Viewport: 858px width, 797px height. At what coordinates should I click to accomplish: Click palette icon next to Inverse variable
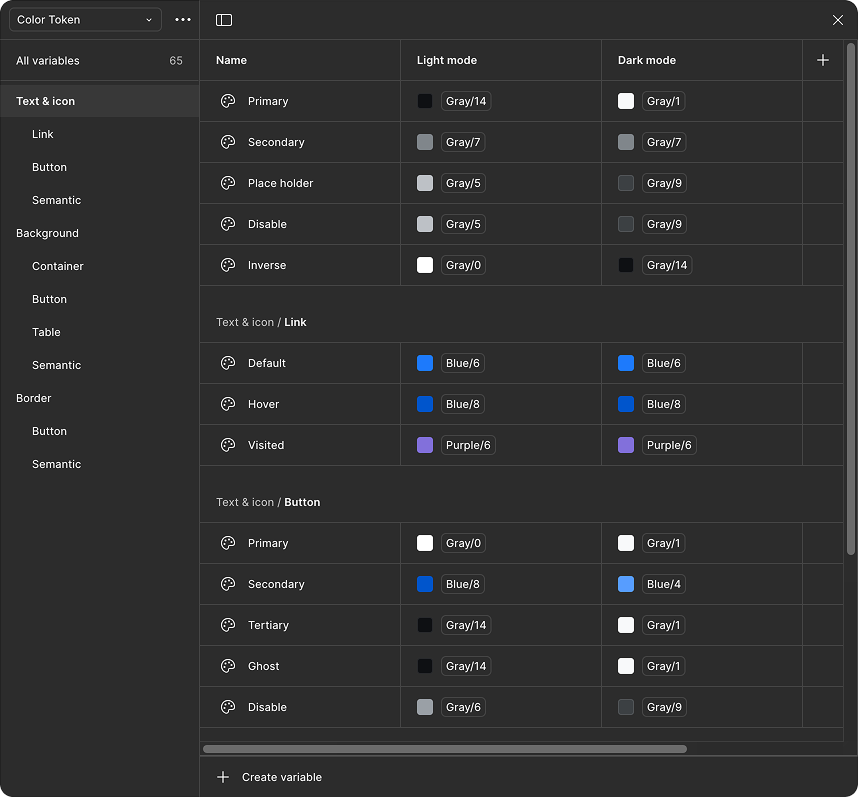(x=228, y=265)
